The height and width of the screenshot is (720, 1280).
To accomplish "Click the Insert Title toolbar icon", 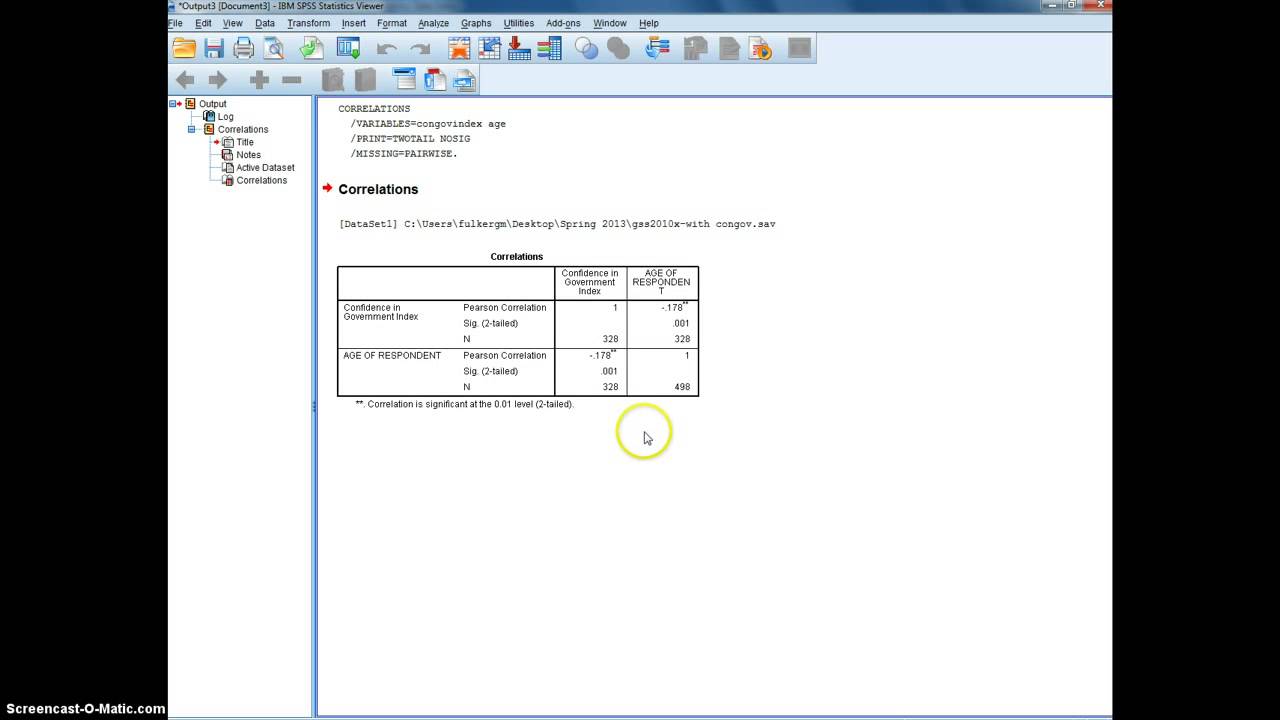I will (x=435, y=80).
